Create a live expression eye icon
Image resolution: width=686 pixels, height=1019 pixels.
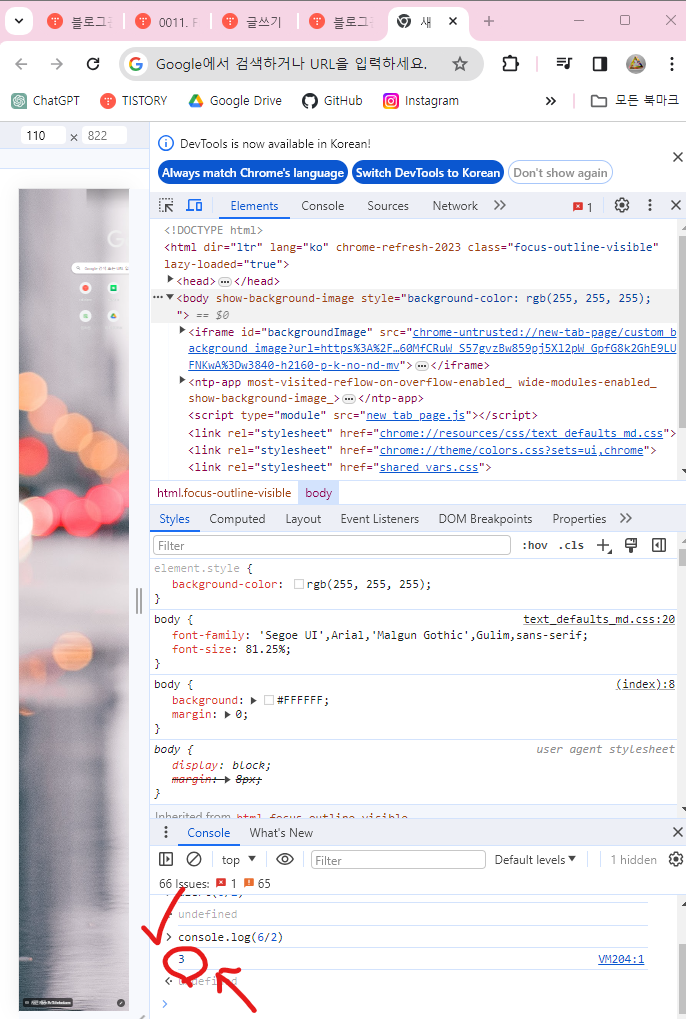point(285,859)
